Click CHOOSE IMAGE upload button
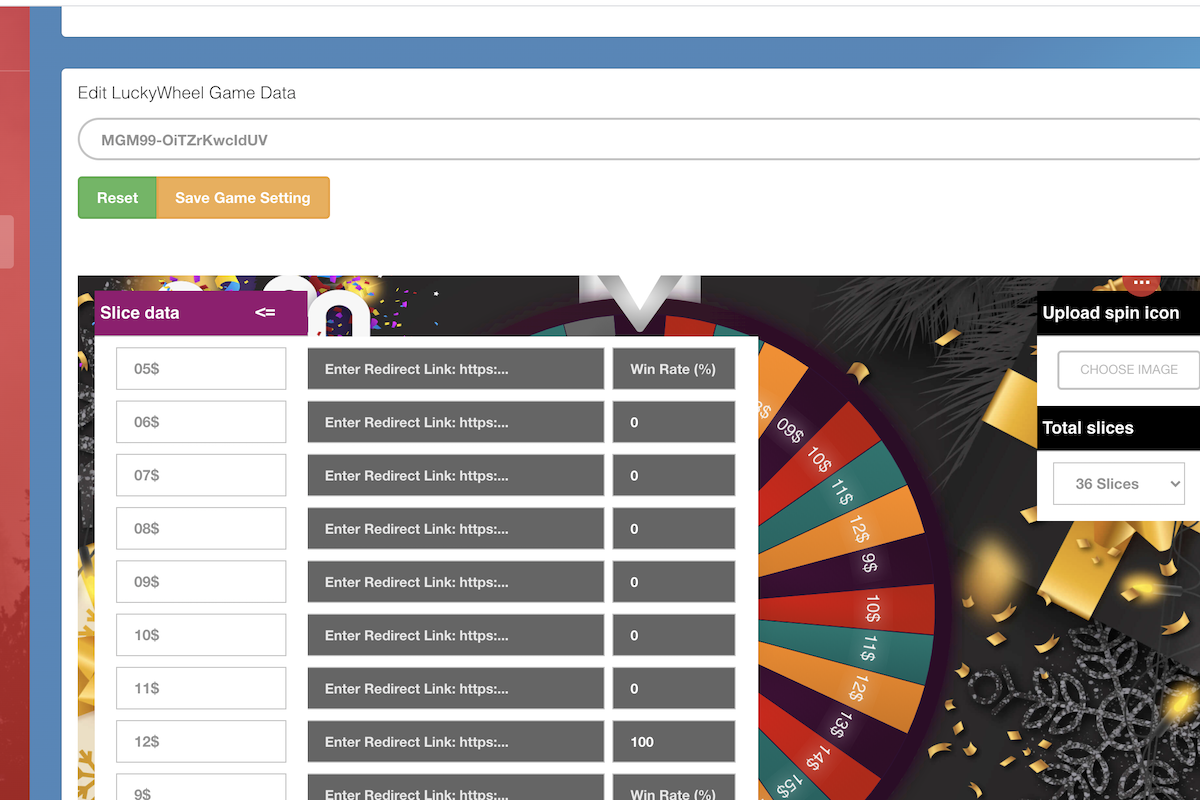Screen dimensions: 1200x800 point(1128,370)
